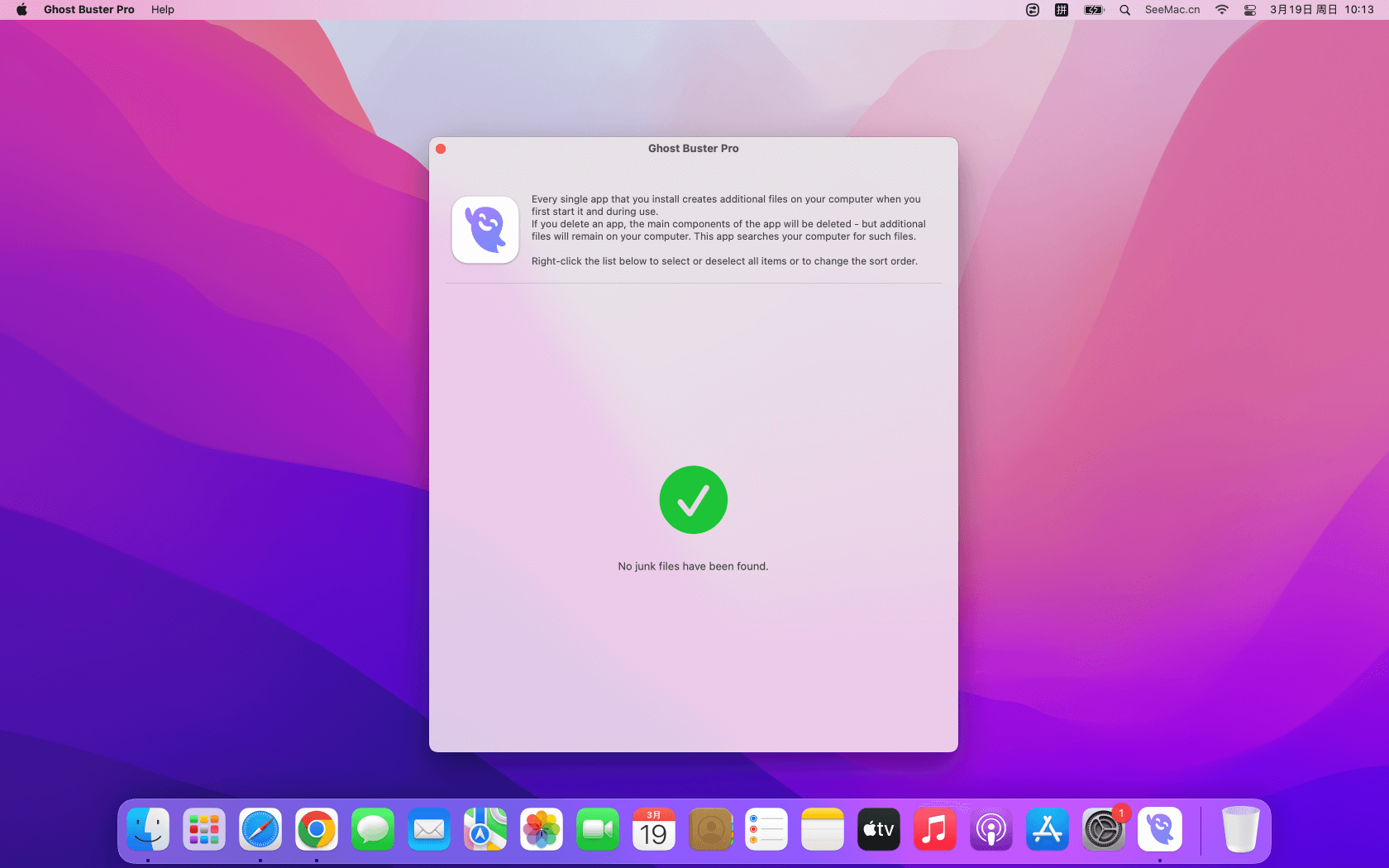Open the Trash in the Dock
Screen dimensions: 1389x868
(x=1240, y=829)
